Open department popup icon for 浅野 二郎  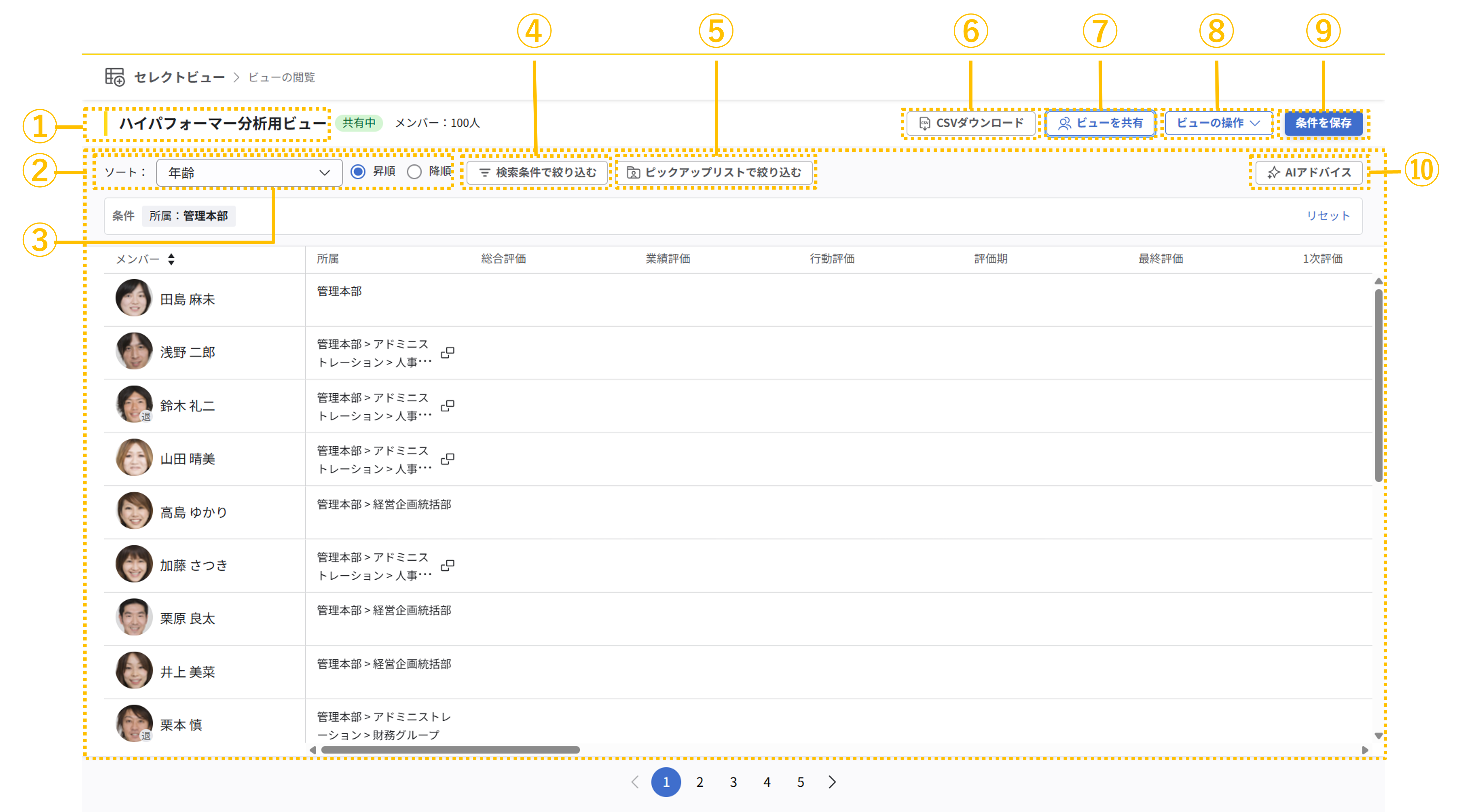click(447, 353)
